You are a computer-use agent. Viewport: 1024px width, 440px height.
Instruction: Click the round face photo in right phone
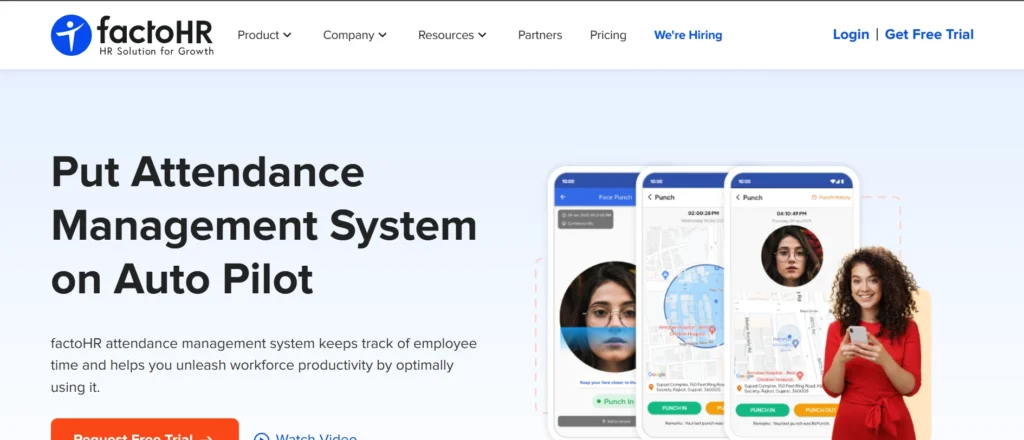[792, 256]
